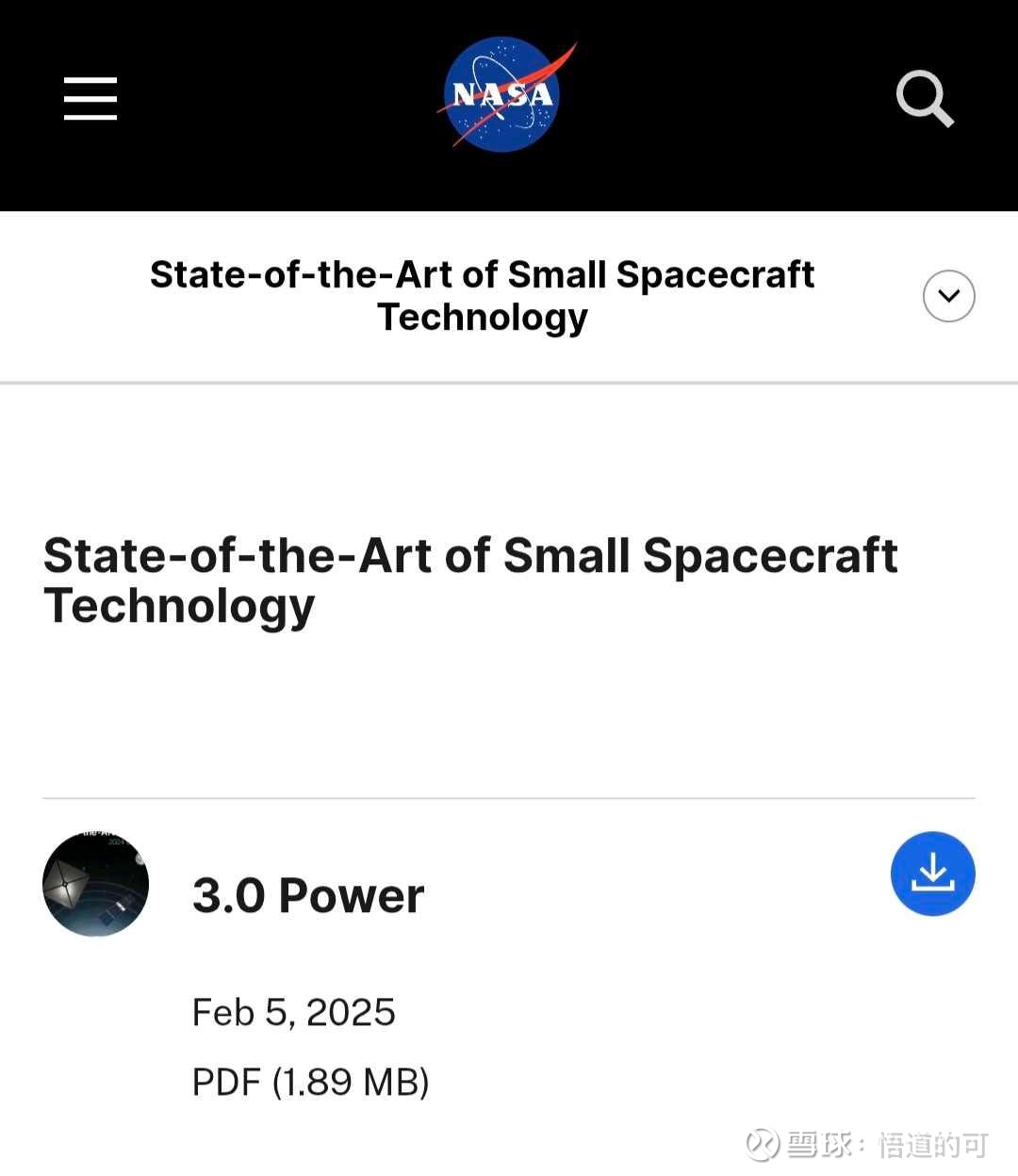Click the Xueqiu snowball watermark logo
This screenshot has height=1176, width=1018.
[x=763, y=1145]
